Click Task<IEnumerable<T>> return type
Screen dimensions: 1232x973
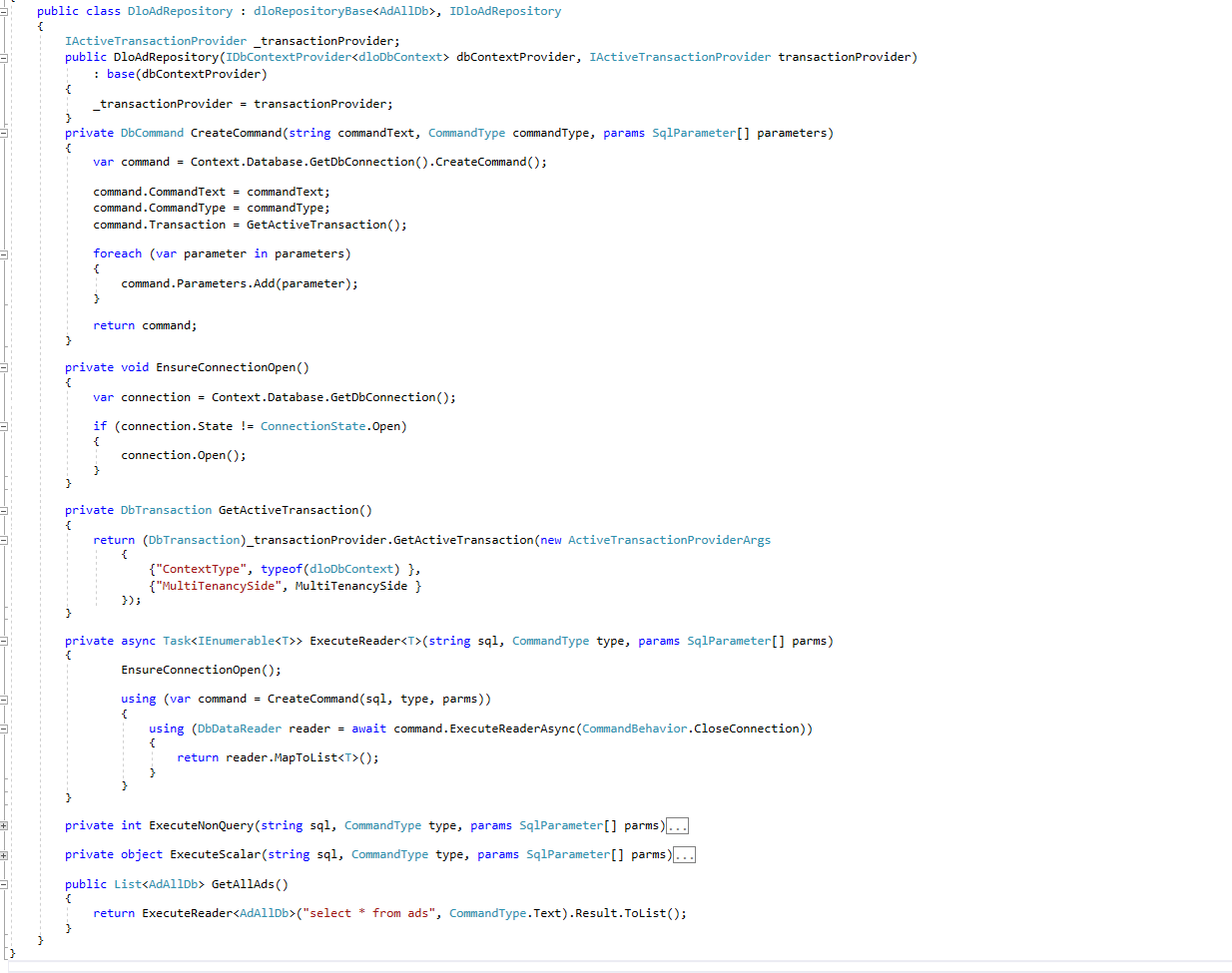click(x=233, y=641)
